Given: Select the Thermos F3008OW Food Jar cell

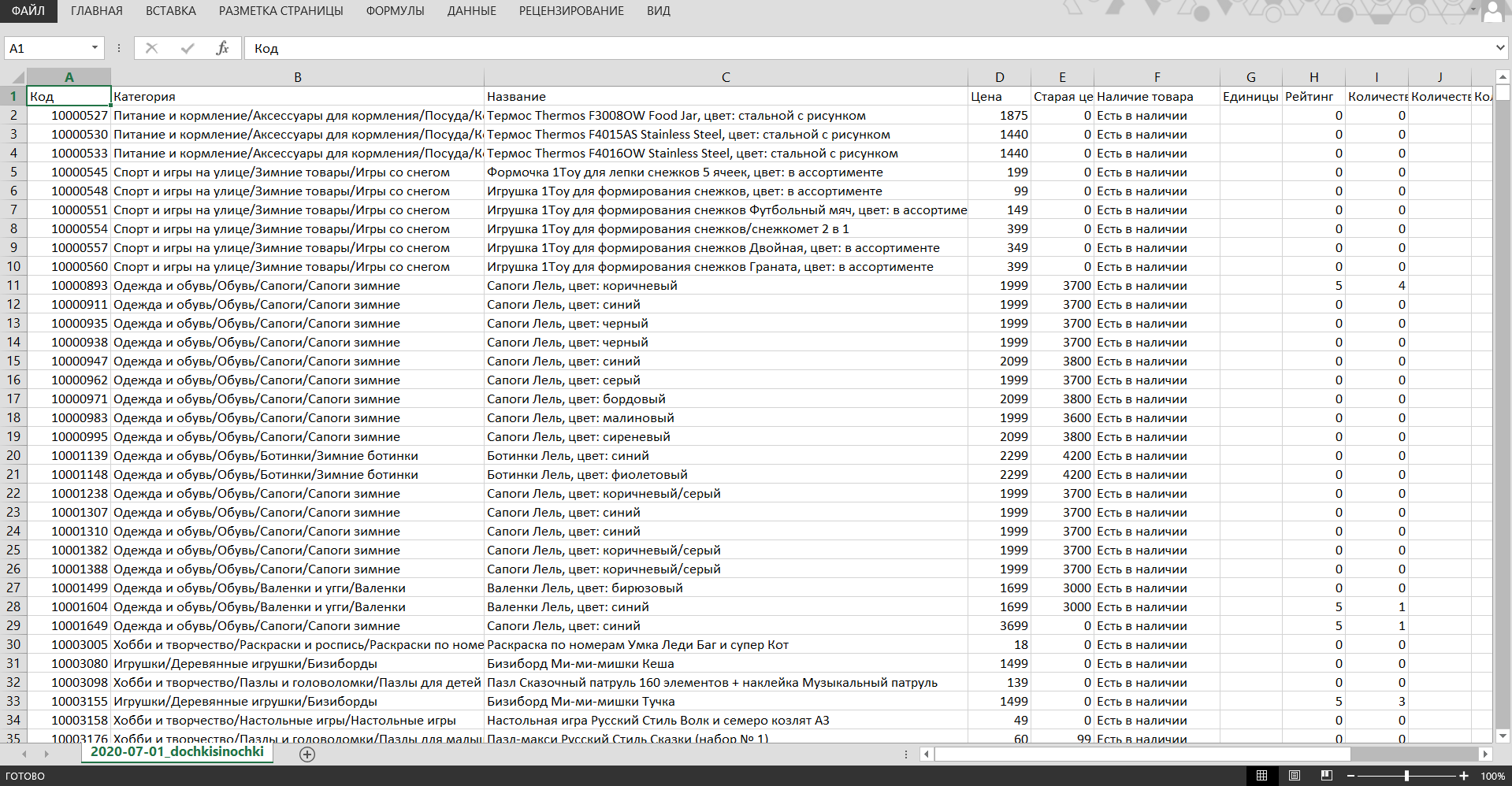Looking at the screenshot, I should pos(726,115).
